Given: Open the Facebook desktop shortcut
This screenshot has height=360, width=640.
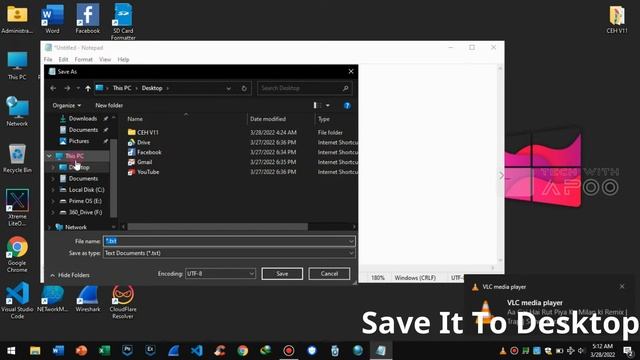Looking at the screenshot, I should click(87, 19).
